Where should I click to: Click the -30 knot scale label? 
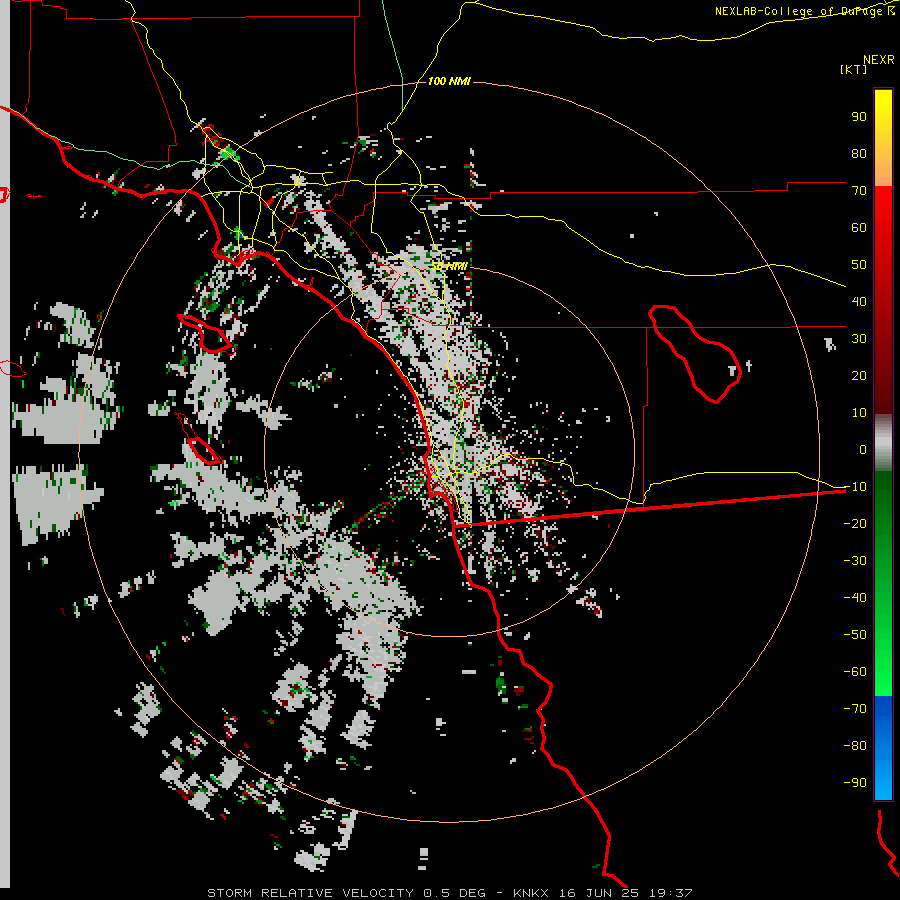pyautogui.click(x=855, y=561)
